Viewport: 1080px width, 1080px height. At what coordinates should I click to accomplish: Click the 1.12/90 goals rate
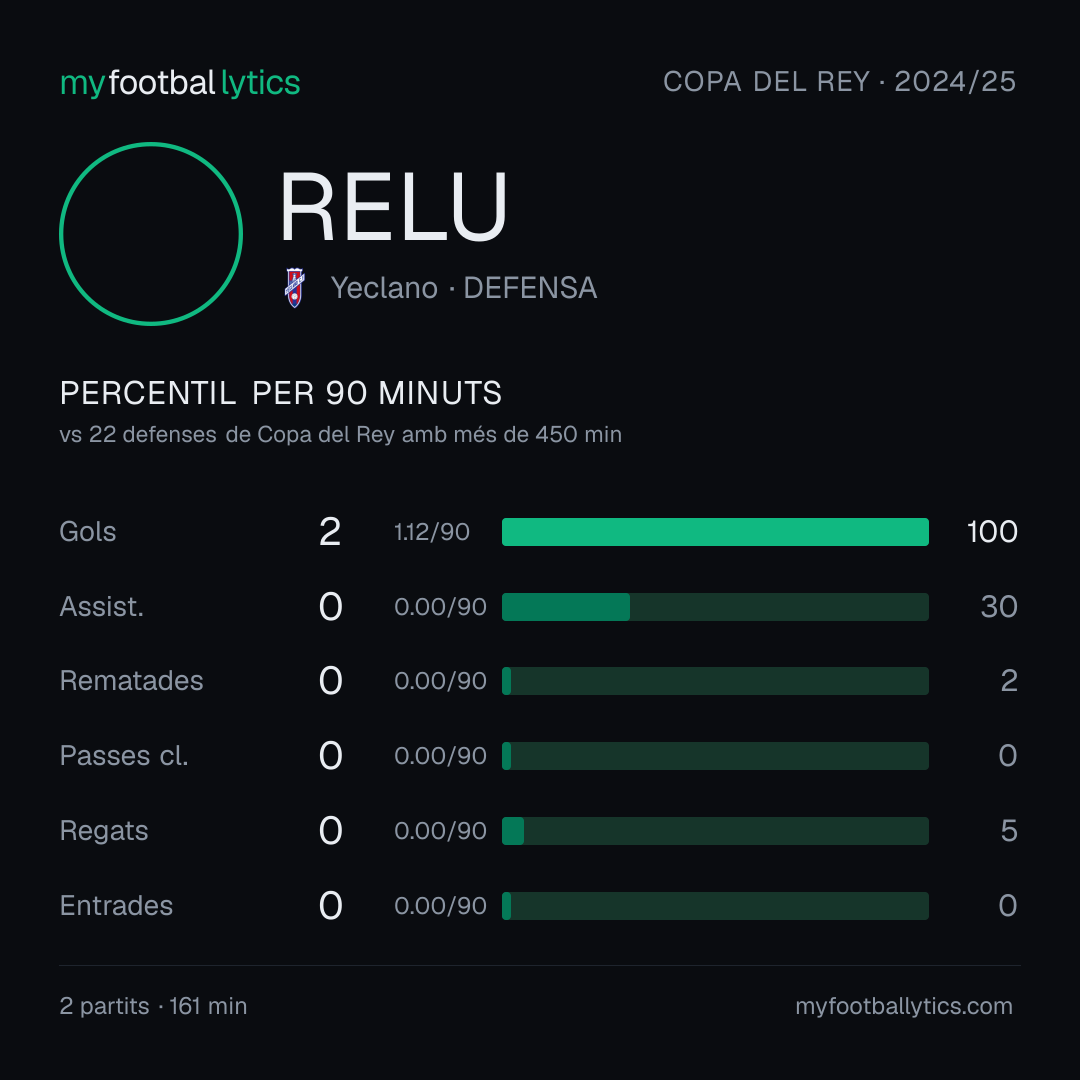coord(432,532)
